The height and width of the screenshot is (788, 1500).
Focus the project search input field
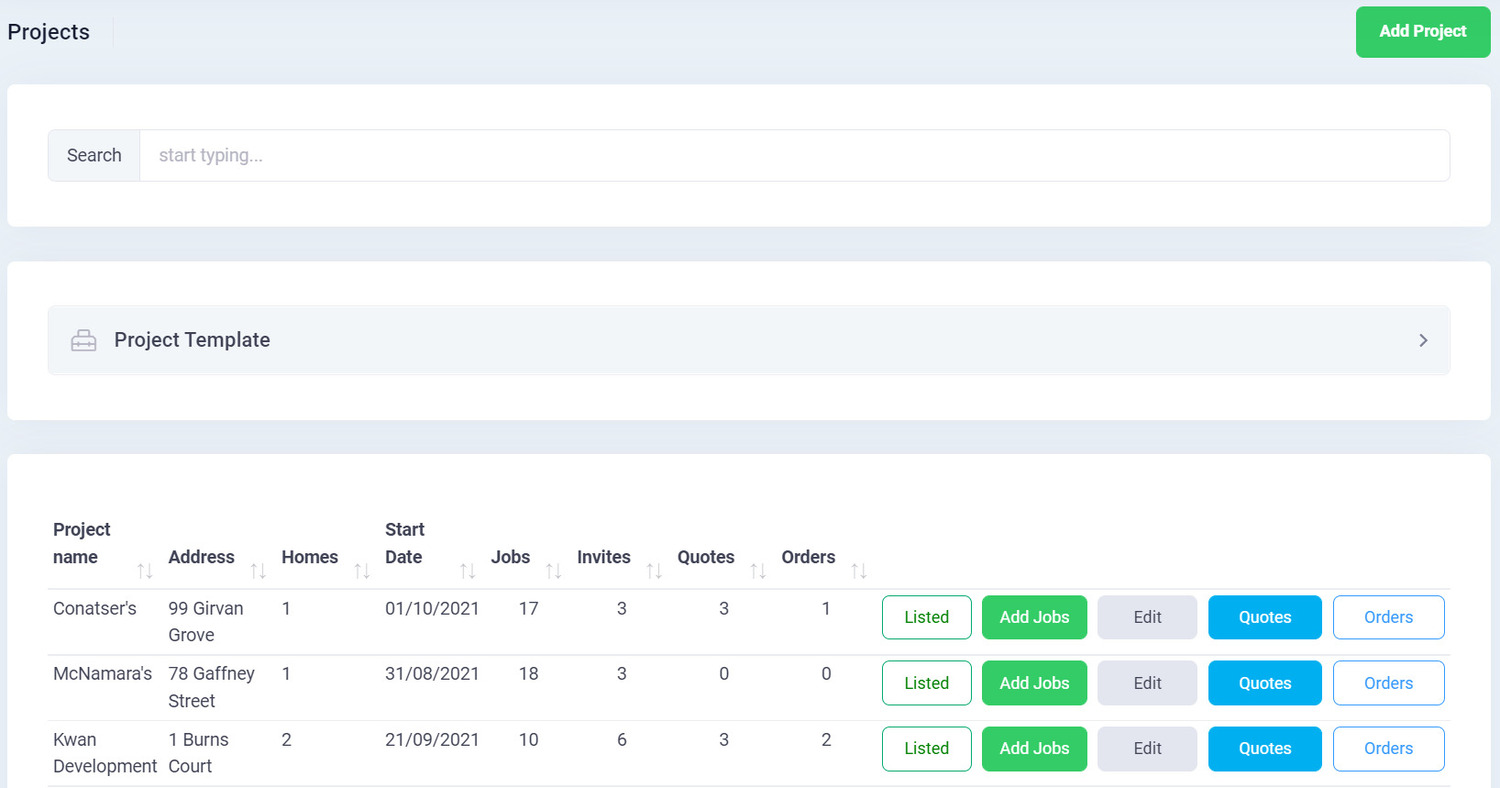pos(793,156)
